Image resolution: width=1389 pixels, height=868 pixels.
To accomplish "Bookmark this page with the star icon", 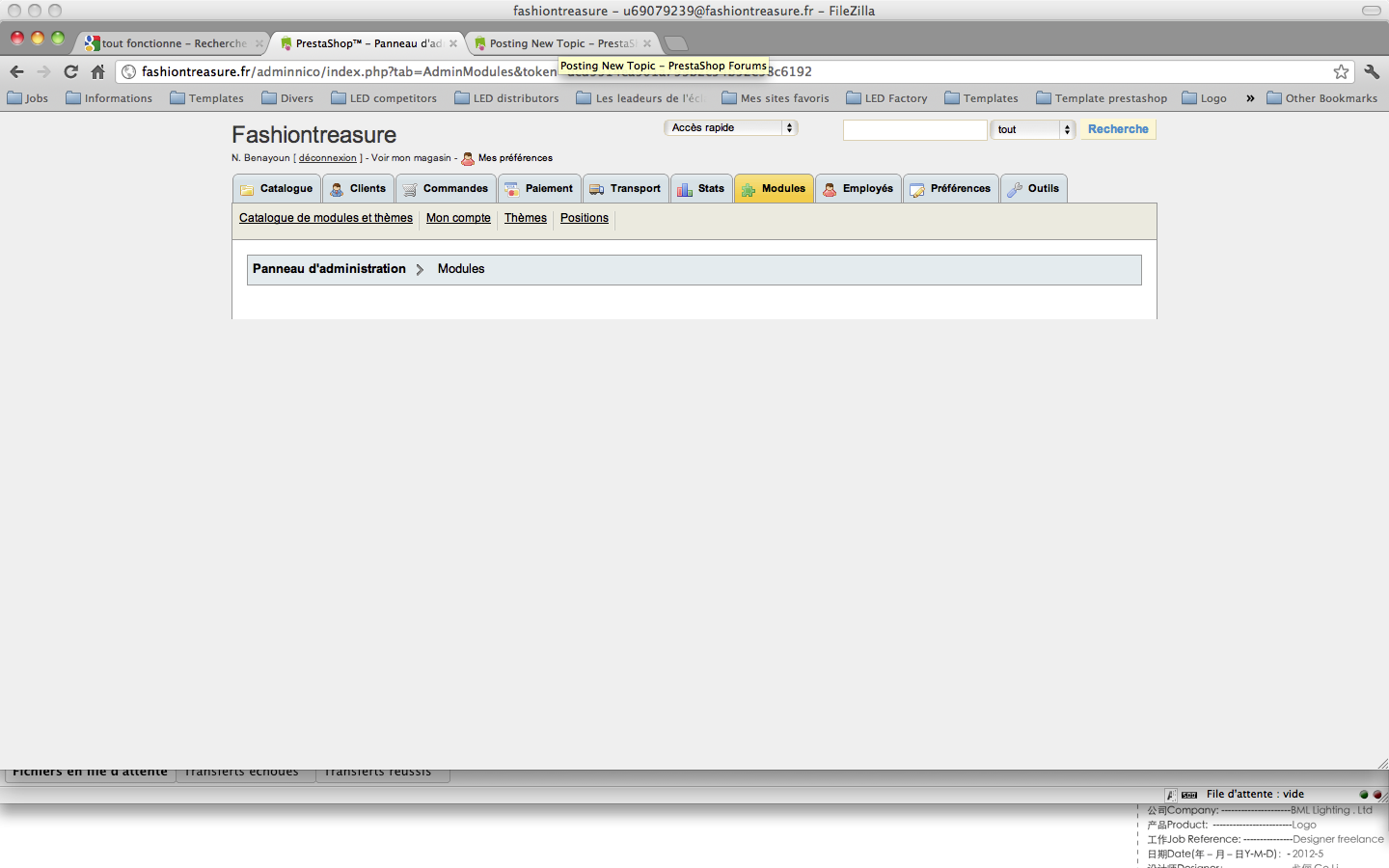I will click(x=1341, y=71).
